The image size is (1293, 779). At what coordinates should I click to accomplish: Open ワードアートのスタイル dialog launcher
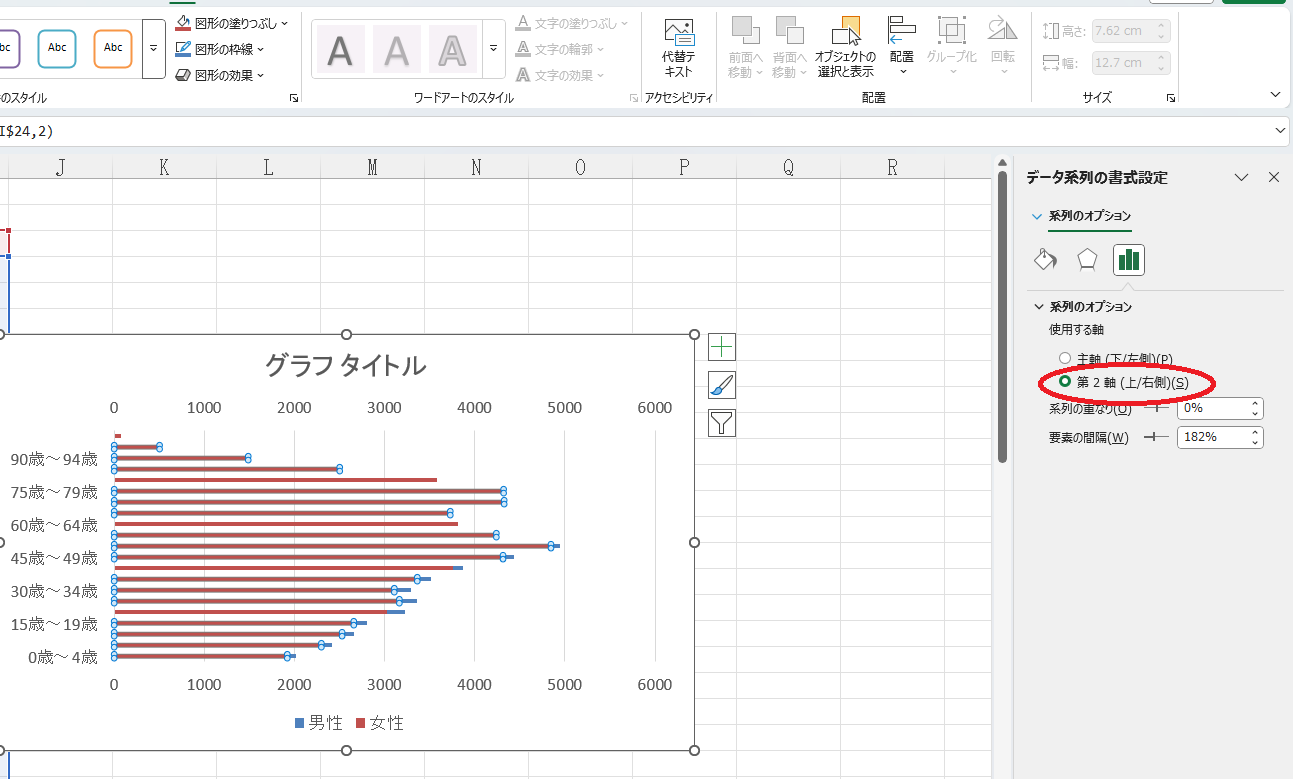[x=634, y=98]
